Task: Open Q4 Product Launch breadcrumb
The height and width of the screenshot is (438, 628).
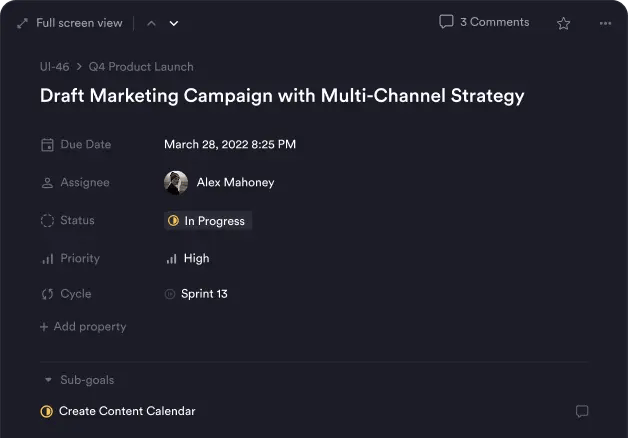Action: tap(141, 67)
